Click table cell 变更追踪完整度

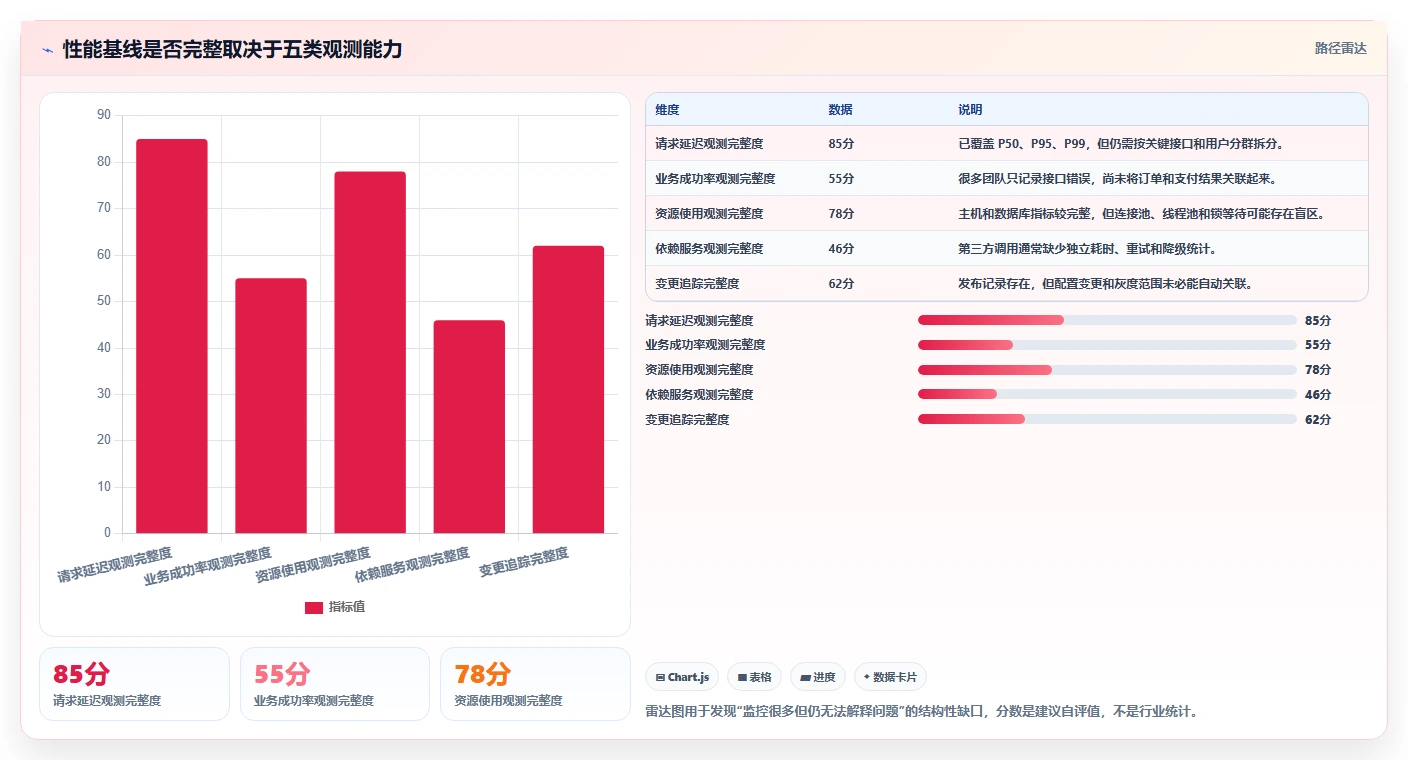697,284
